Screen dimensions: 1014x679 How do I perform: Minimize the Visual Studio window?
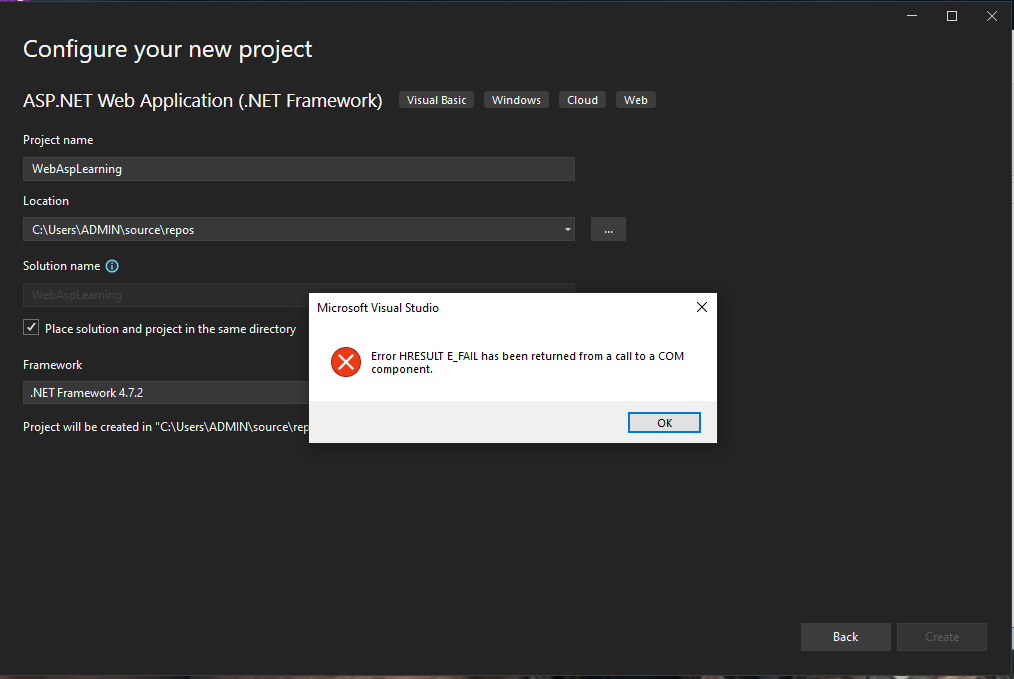pyautogui.click(x=911, y=15)
